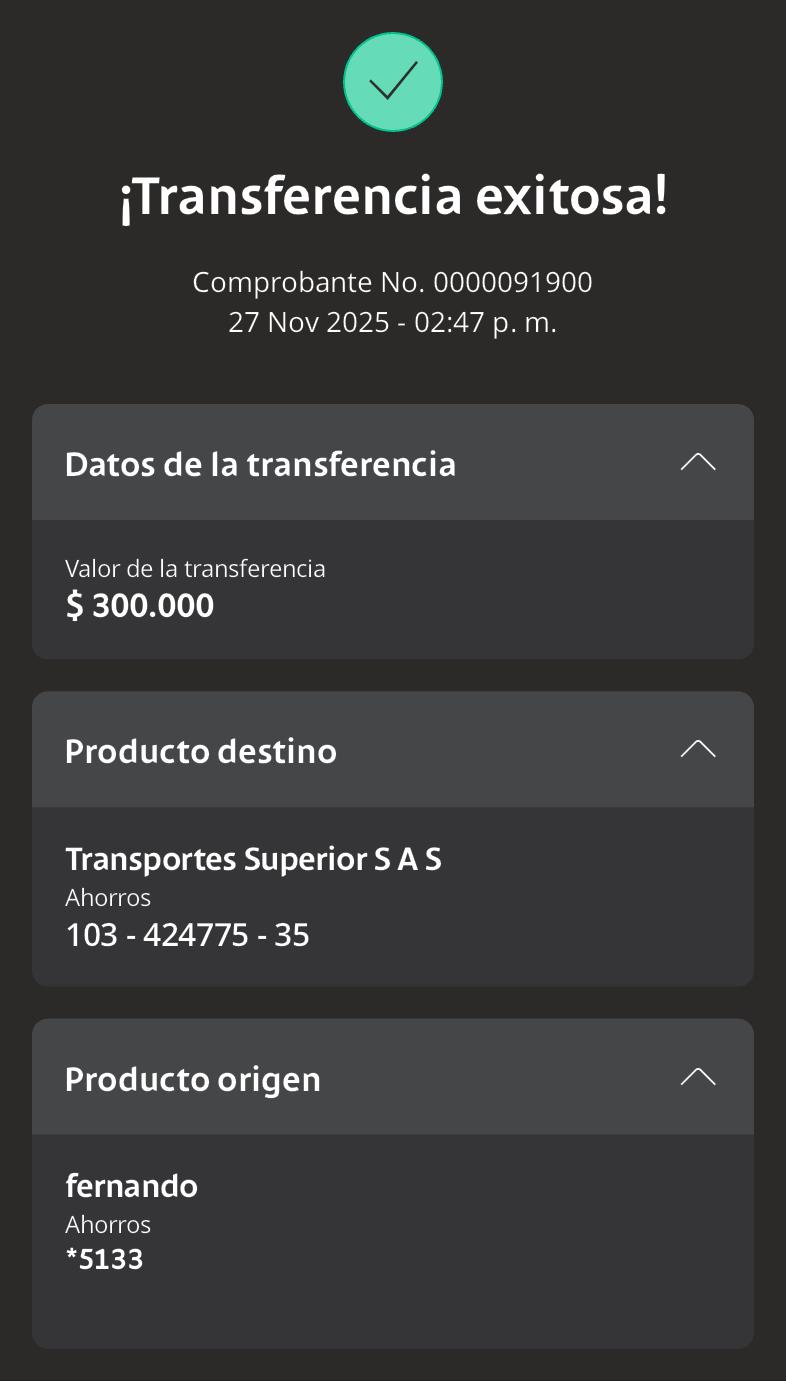
Task: Click the ¡Transferencia exitosa! heading
Action: pyautogui.click(x=393, y=196)
